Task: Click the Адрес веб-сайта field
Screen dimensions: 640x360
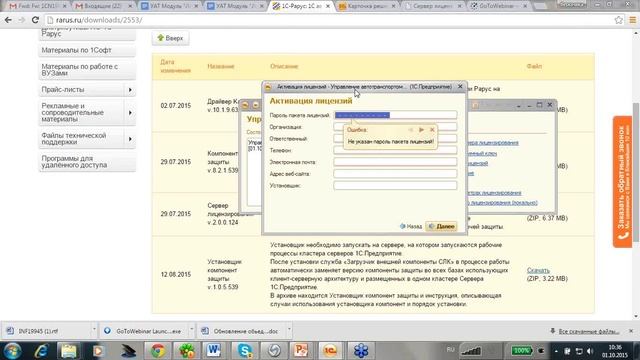Action: point(395,173)
